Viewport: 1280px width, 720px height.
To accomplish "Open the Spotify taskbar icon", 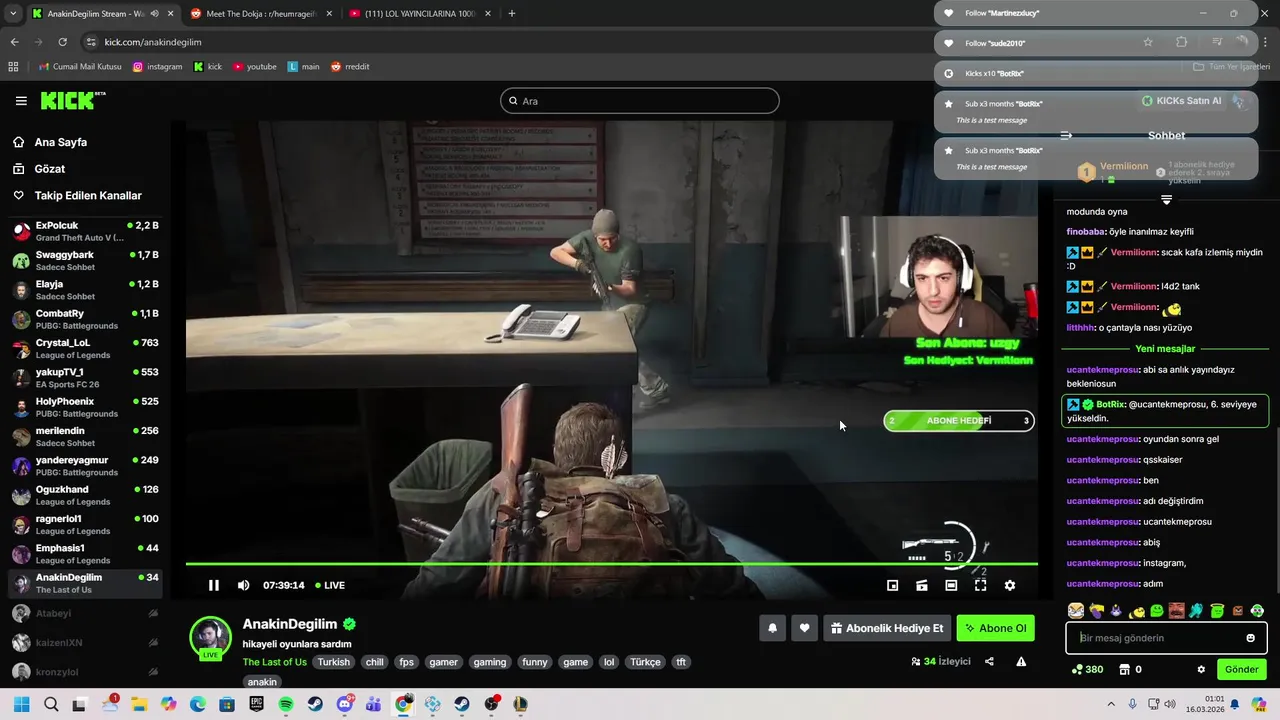I will [286, 704].
